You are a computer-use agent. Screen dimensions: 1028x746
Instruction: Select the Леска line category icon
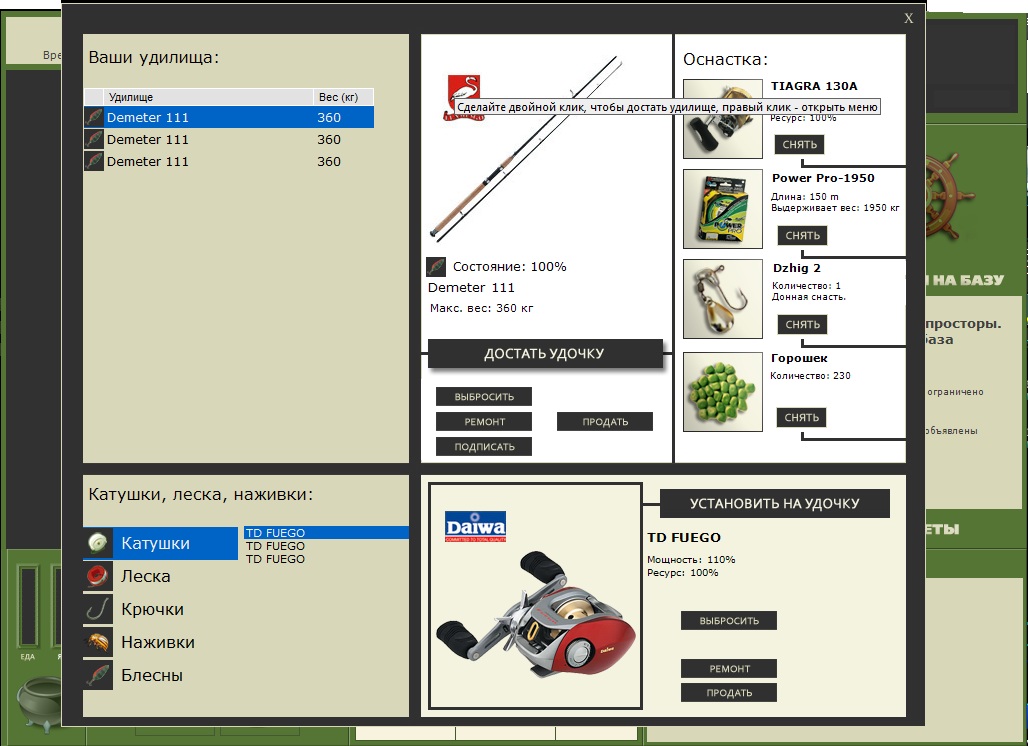click(x=98, y=576)
